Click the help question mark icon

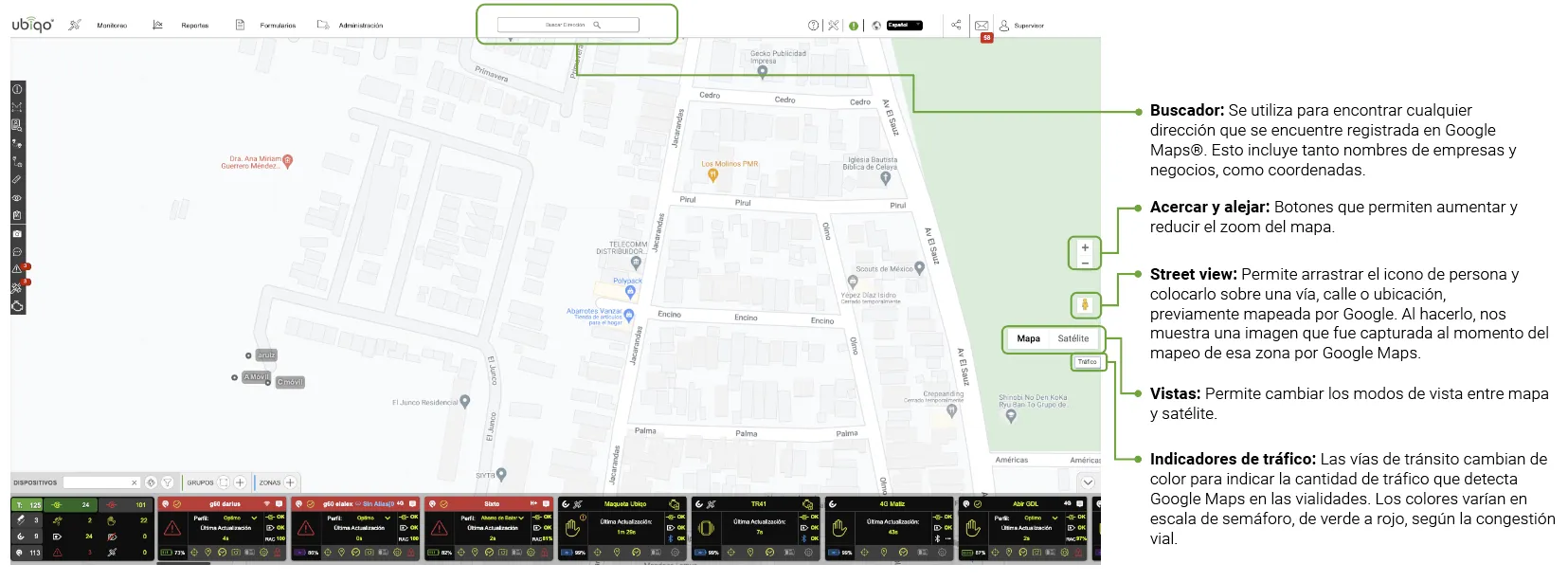(813, 26)
